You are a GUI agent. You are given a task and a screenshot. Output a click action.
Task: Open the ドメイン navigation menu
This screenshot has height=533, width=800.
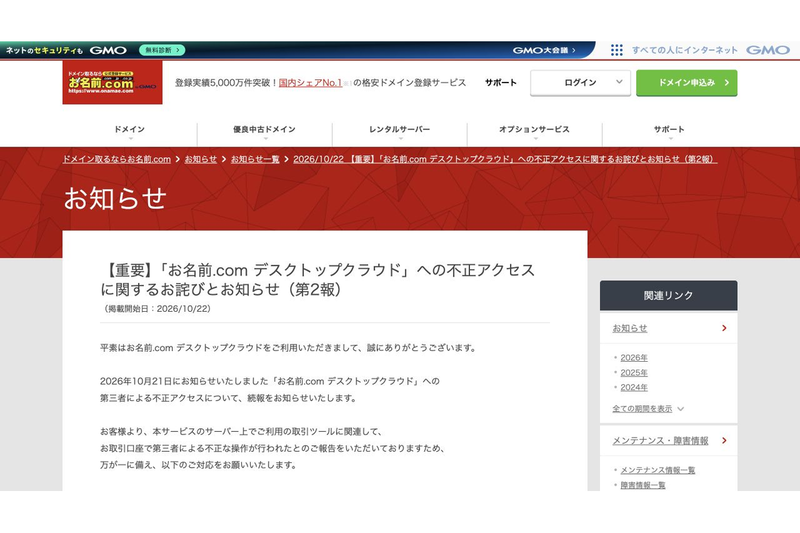130,132
